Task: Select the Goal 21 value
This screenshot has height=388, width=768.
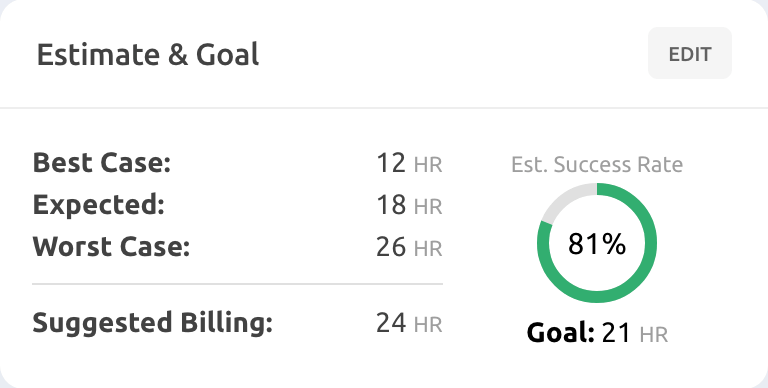Action: pyautogui.click(x=616, y=333)
